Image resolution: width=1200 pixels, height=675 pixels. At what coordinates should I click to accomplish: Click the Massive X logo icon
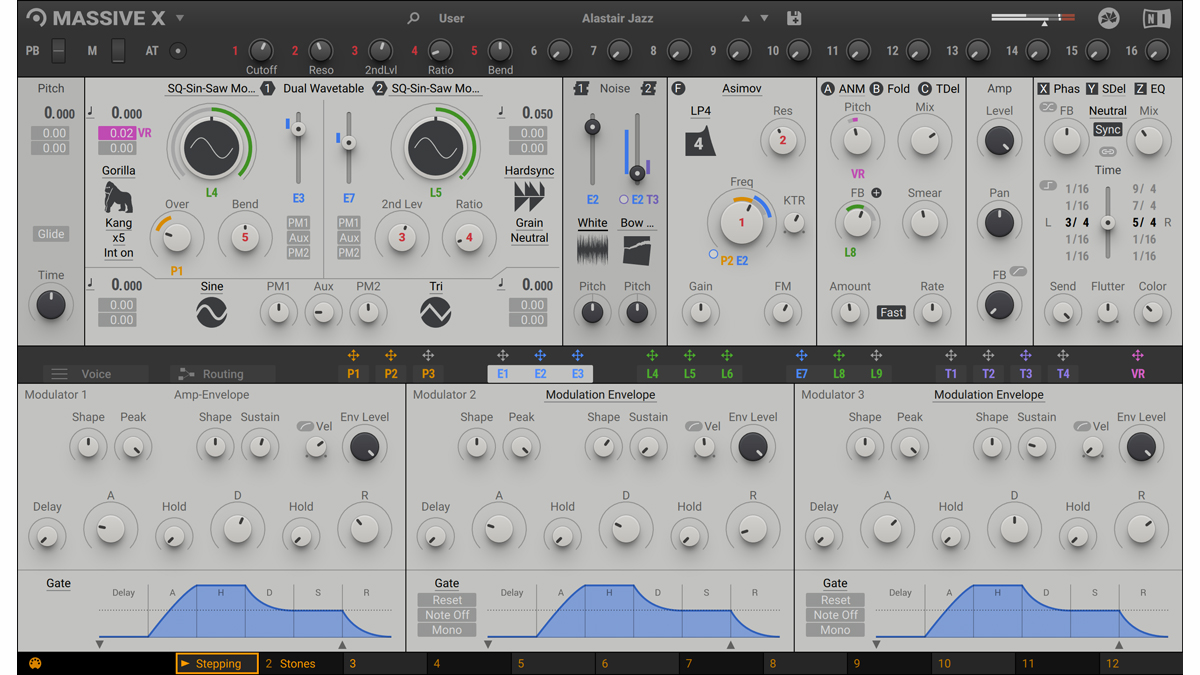(36, 18)
